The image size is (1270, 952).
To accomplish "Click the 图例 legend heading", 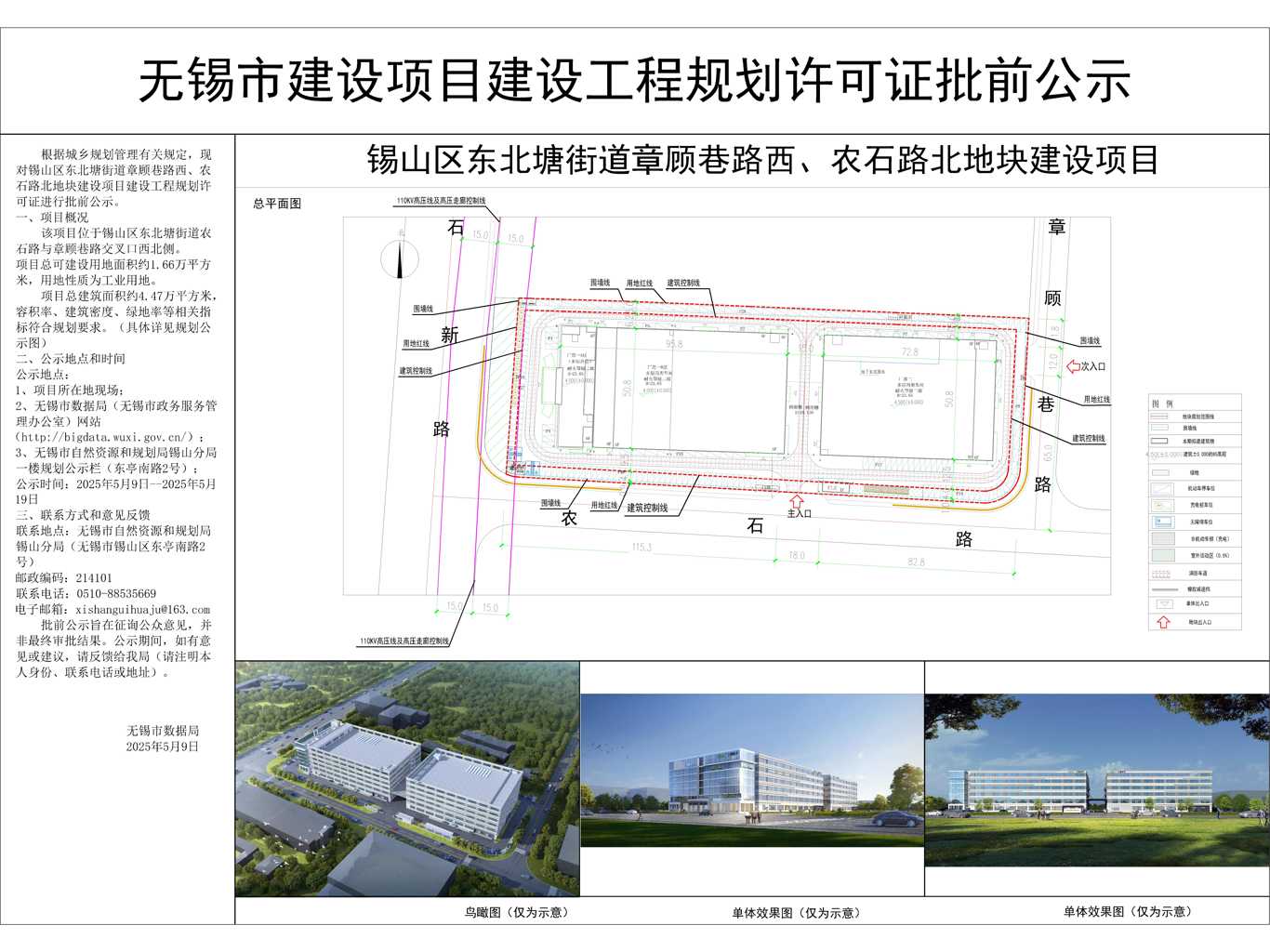I will (1162, 403).
